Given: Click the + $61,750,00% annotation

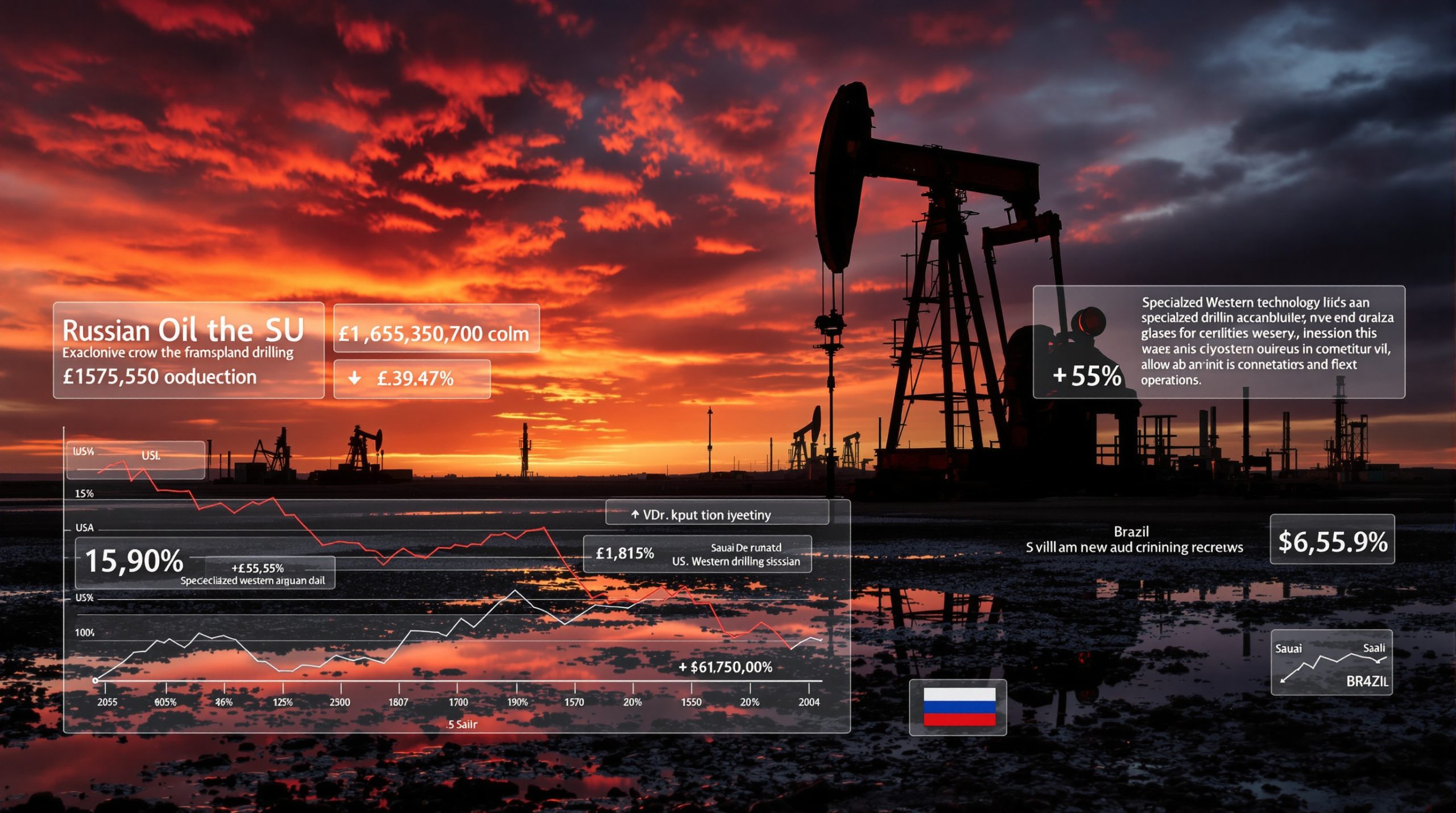Looking at the screenshot, I should (726, 667).
